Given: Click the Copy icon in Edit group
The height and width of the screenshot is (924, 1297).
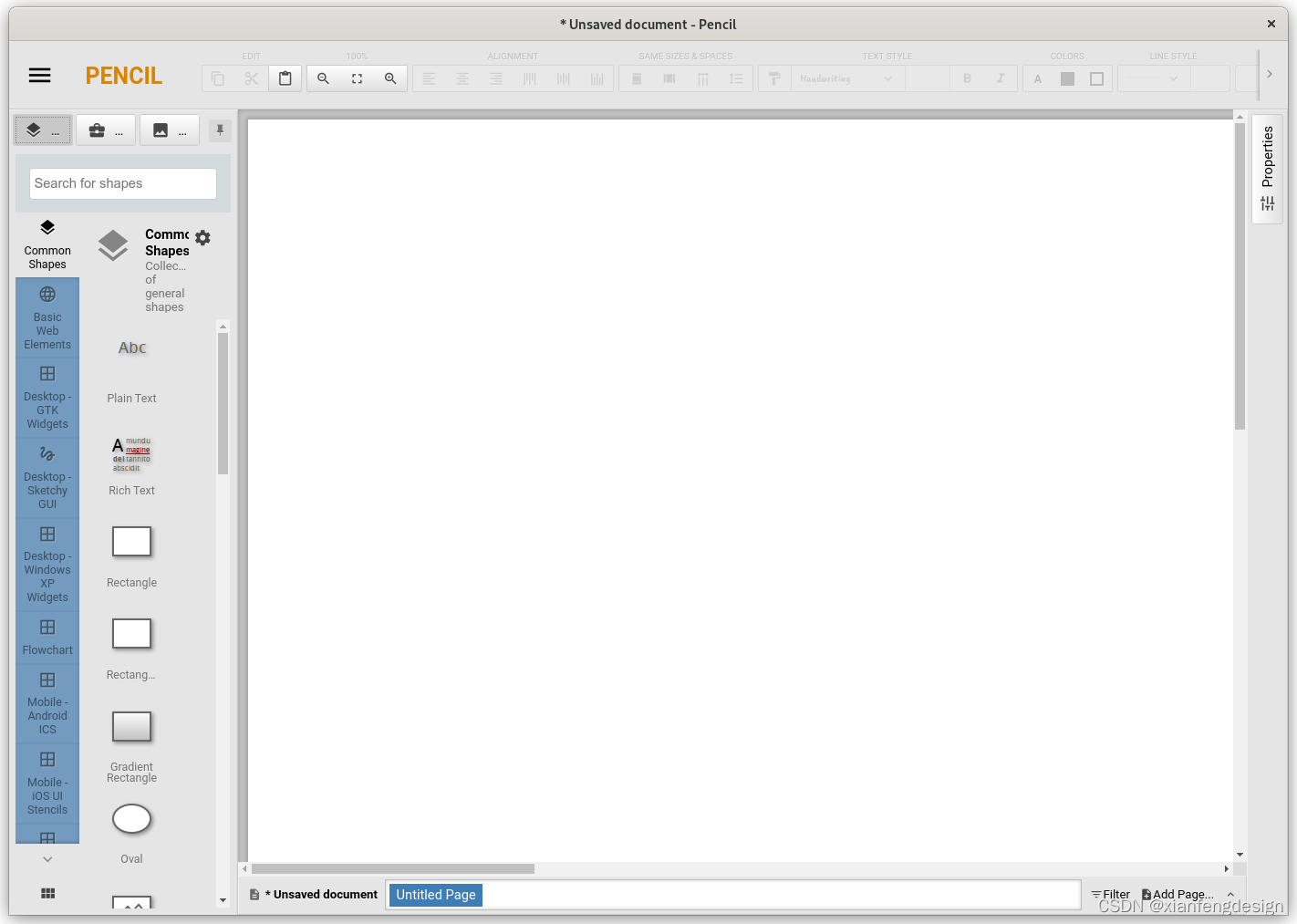Looking at the screenshot, I should click(x=218, y=78).
